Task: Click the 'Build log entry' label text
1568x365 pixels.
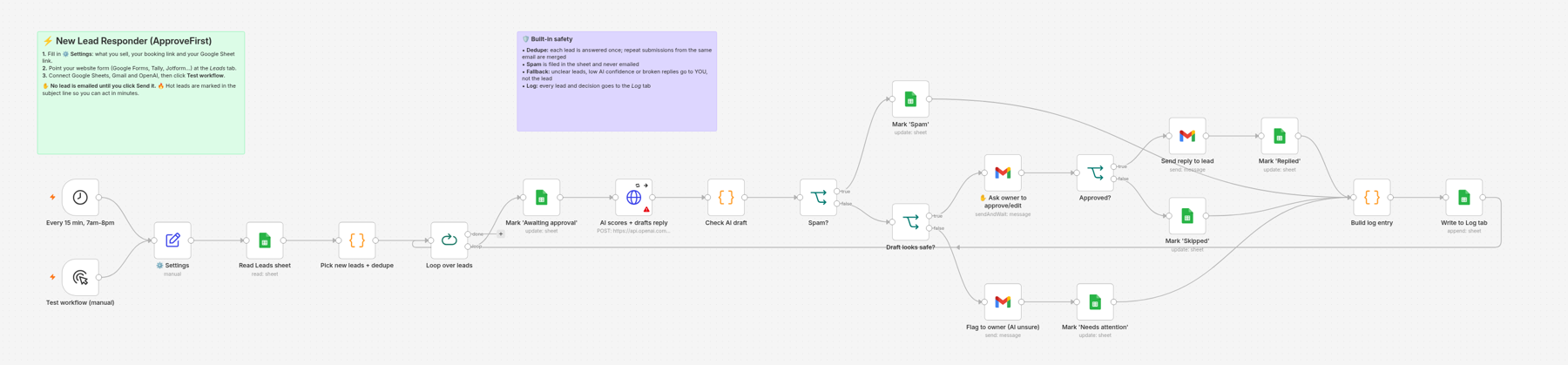Action: point(1372,222)
